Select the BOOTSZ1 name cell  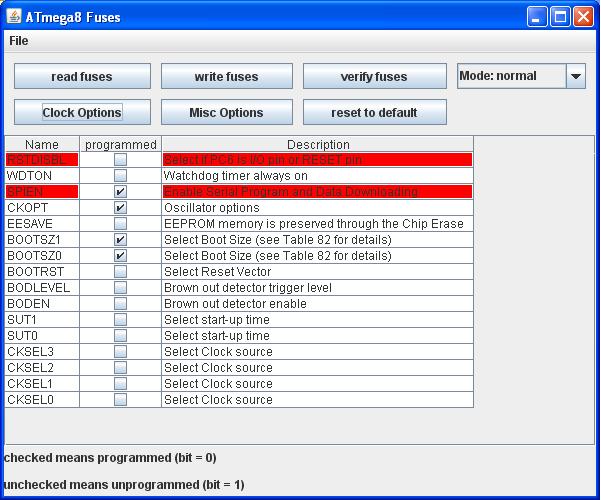tap(42, 240)
